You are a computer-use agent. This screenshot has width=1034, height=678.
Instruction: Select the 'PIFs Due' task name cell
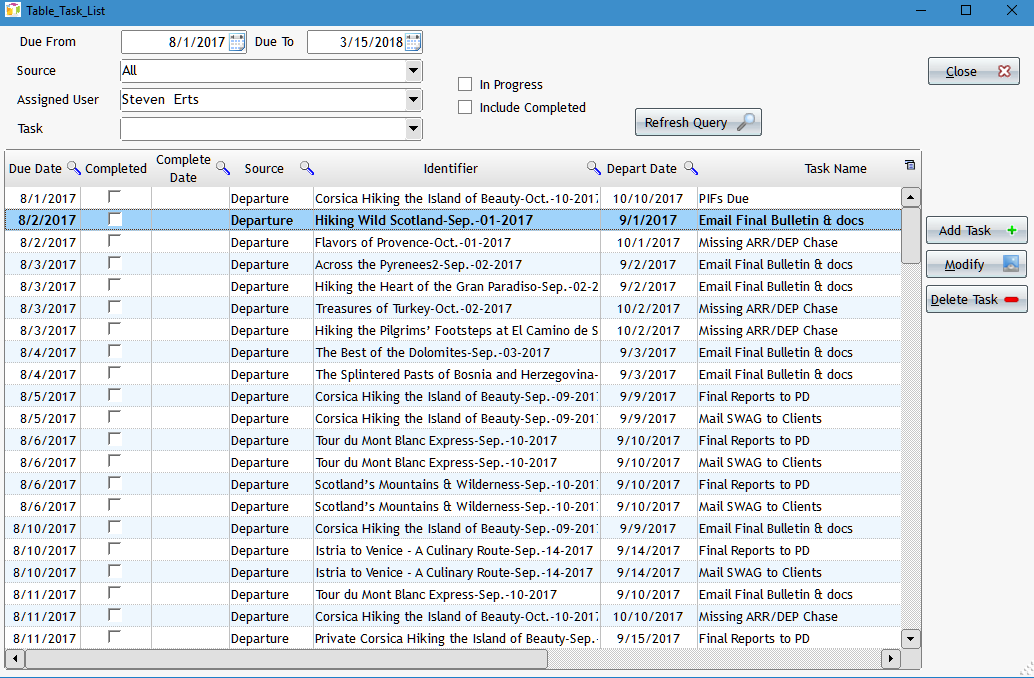pyautogui.click(x=799, y=199)
